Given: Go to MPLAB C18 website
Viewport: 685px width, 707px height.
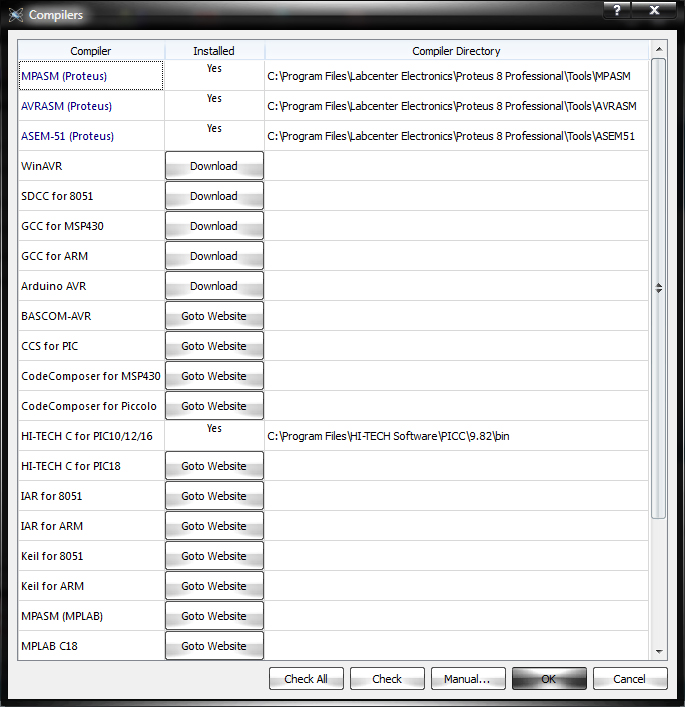Looking at the screenshot, I should click(x=214, y=646).
